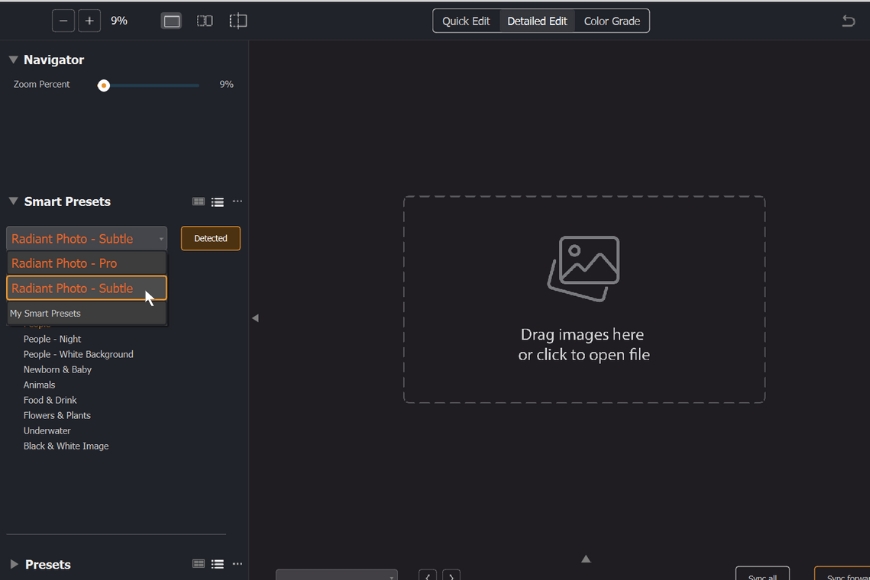Click the Sync forward button

tap(842, 574)
